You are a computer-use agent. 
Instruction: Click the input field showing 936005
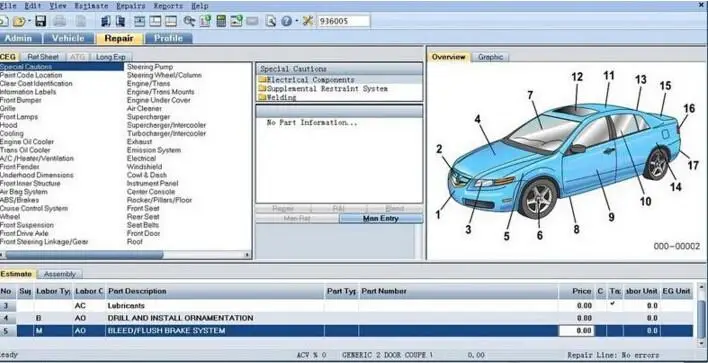[x=344, y=21]
